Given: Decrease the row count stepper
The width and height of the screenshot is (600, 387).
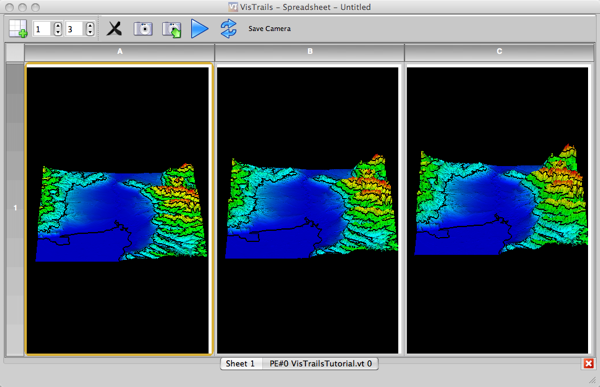Looking at the screenshot, I should (x=58, y=32).
